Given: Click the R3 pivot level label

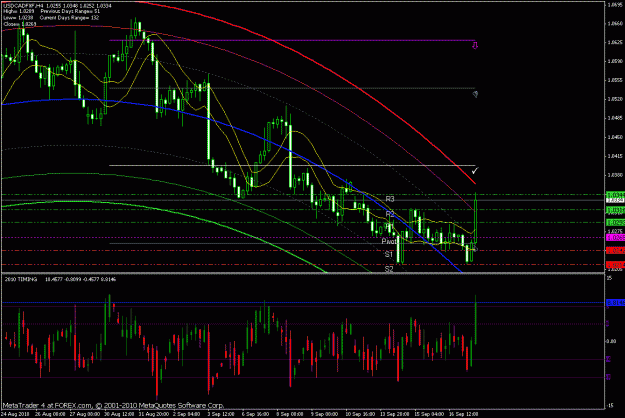Looking at the screenshot, I should [x=390, y=199].
